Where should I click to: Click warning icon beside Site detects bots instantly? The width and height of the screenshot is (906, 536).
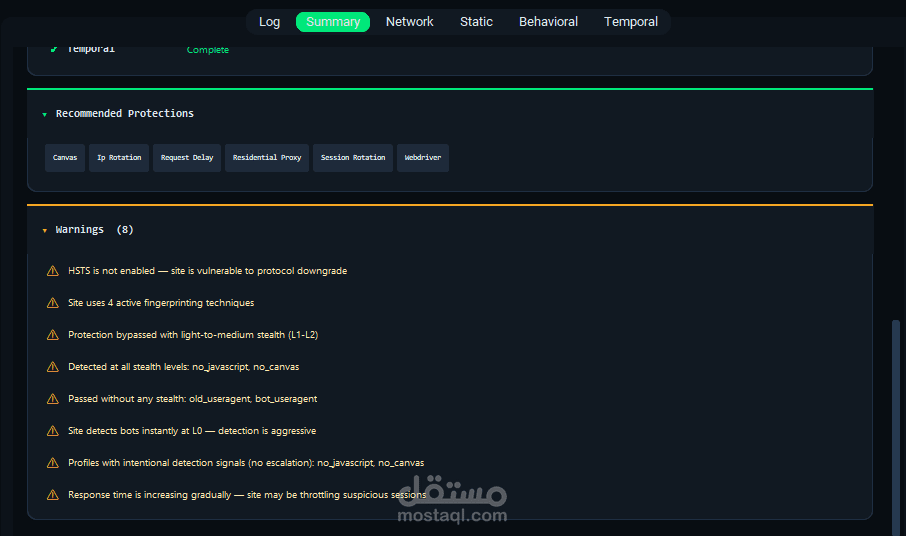pyautogui.click(x=53, y=431)
